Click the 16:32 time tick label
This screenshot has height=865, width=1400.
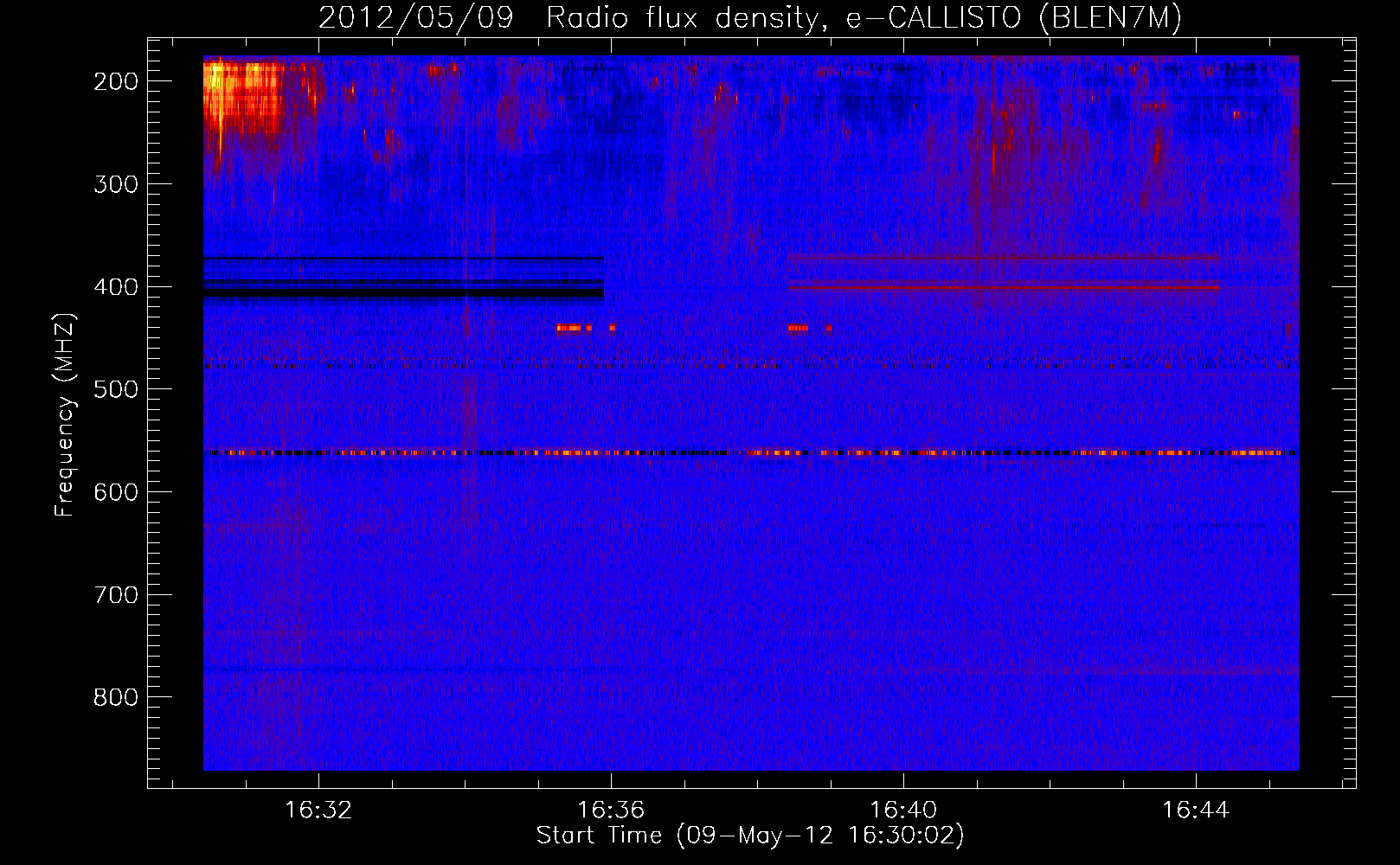point(319,810)
